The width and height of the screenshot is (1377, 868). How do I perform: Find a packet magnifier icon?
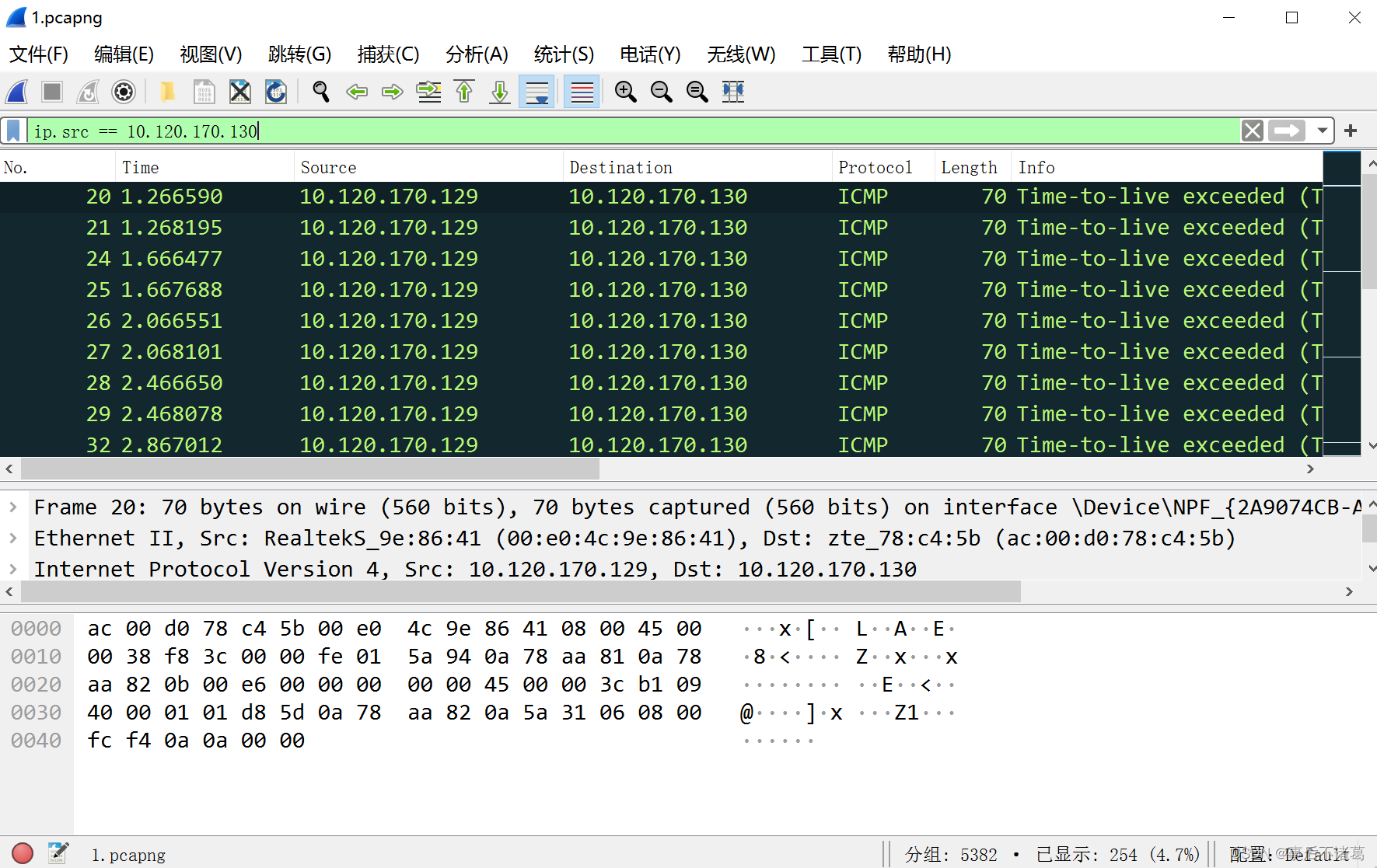pos(320,92)
